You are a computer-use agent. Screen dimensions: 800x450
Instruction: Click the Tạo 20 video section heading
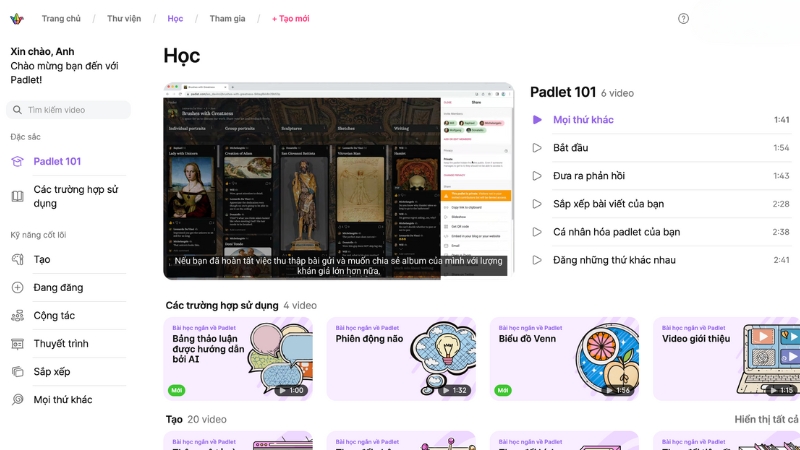coord(196,419)
